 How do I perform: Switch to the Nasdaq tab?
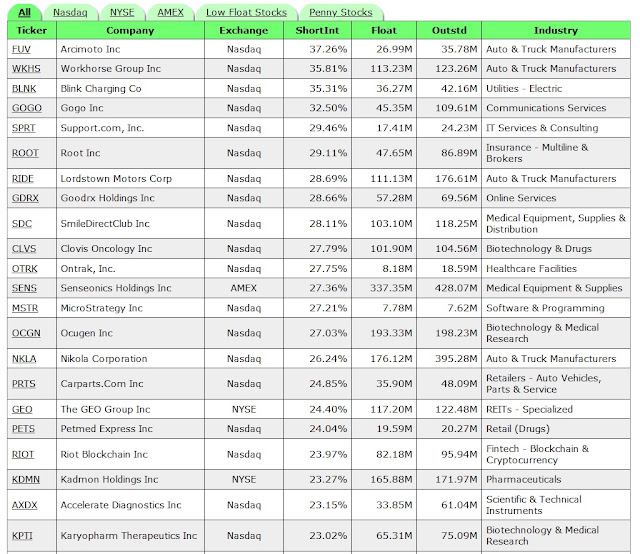[70, 13]
